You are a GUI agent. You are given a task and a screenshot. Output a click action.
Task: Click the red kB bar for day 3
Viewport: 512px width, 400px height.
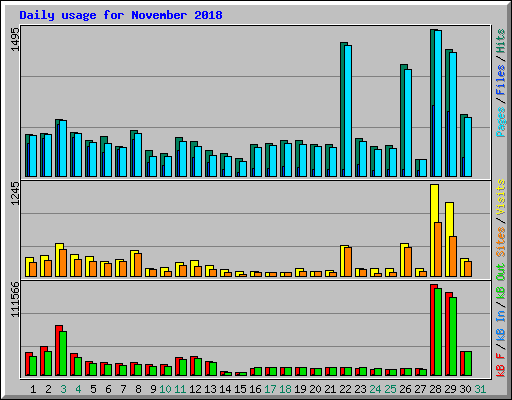coord(57,350)
